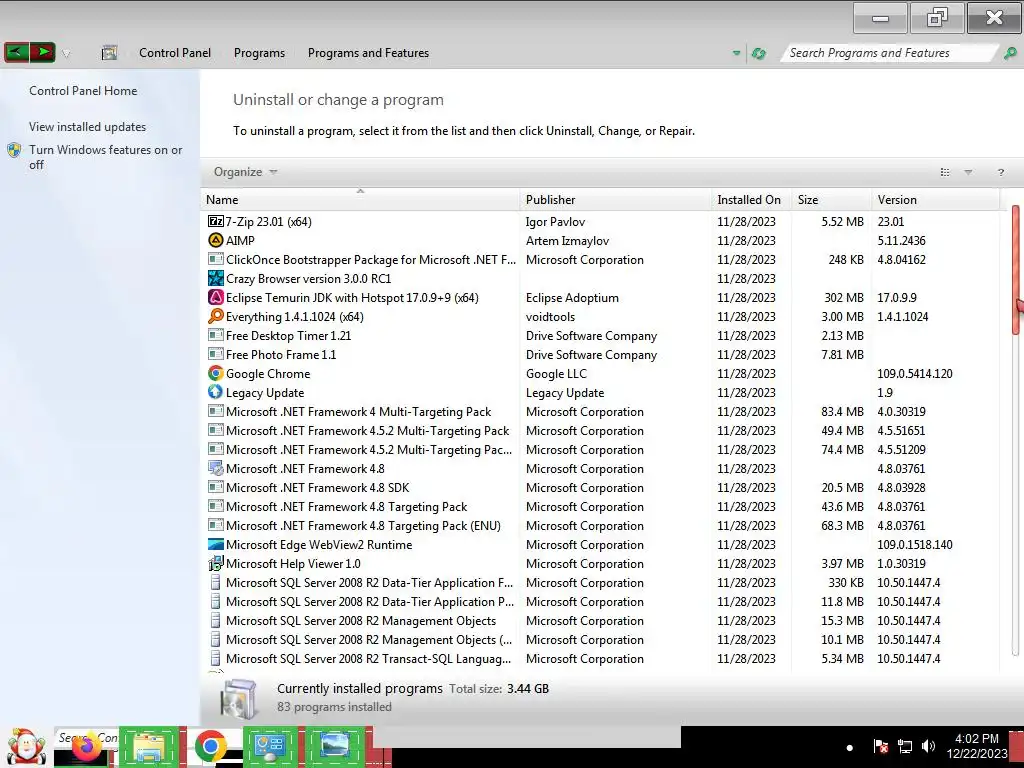Select Microsoft Help Viewer 1.0 icon
Screen dimensions: 1024x768
(x=216, y=563)
